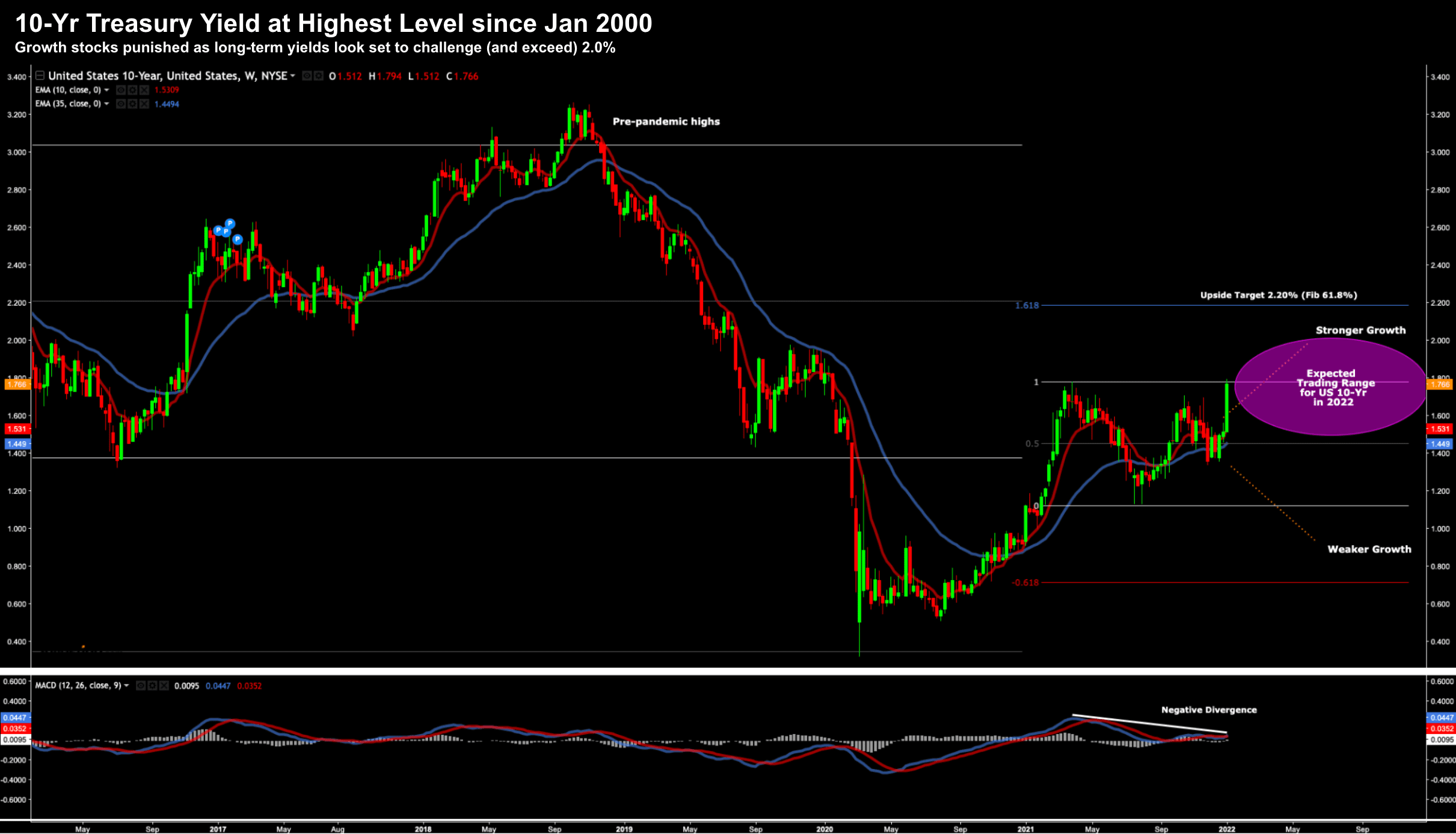Open settings gear for EMA 35
The image size is (1456, 834).
[x=132, y=103]
